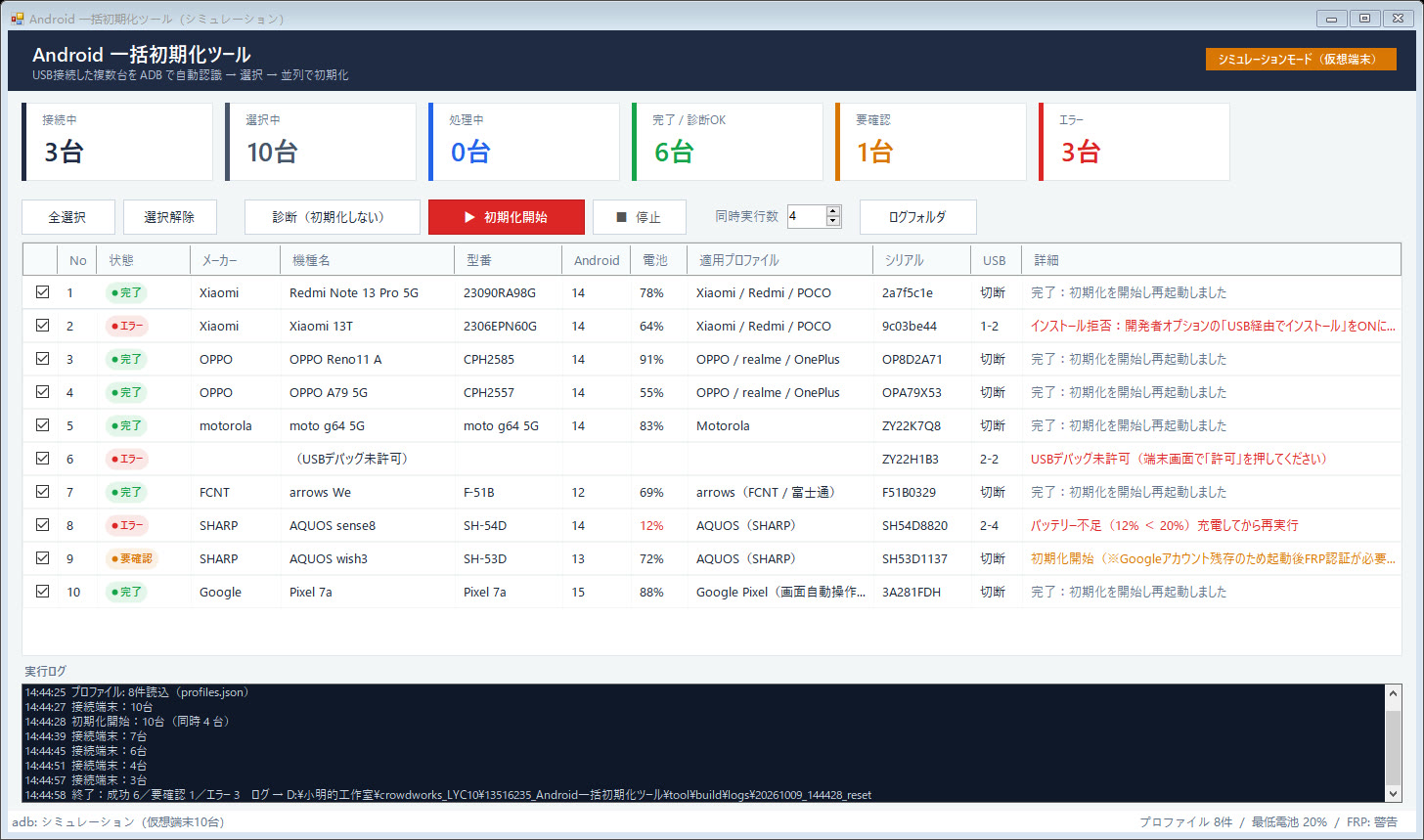Clear the selection using 選択解除
This screenshot has width=1424, height=840.
tap(170, 217)
